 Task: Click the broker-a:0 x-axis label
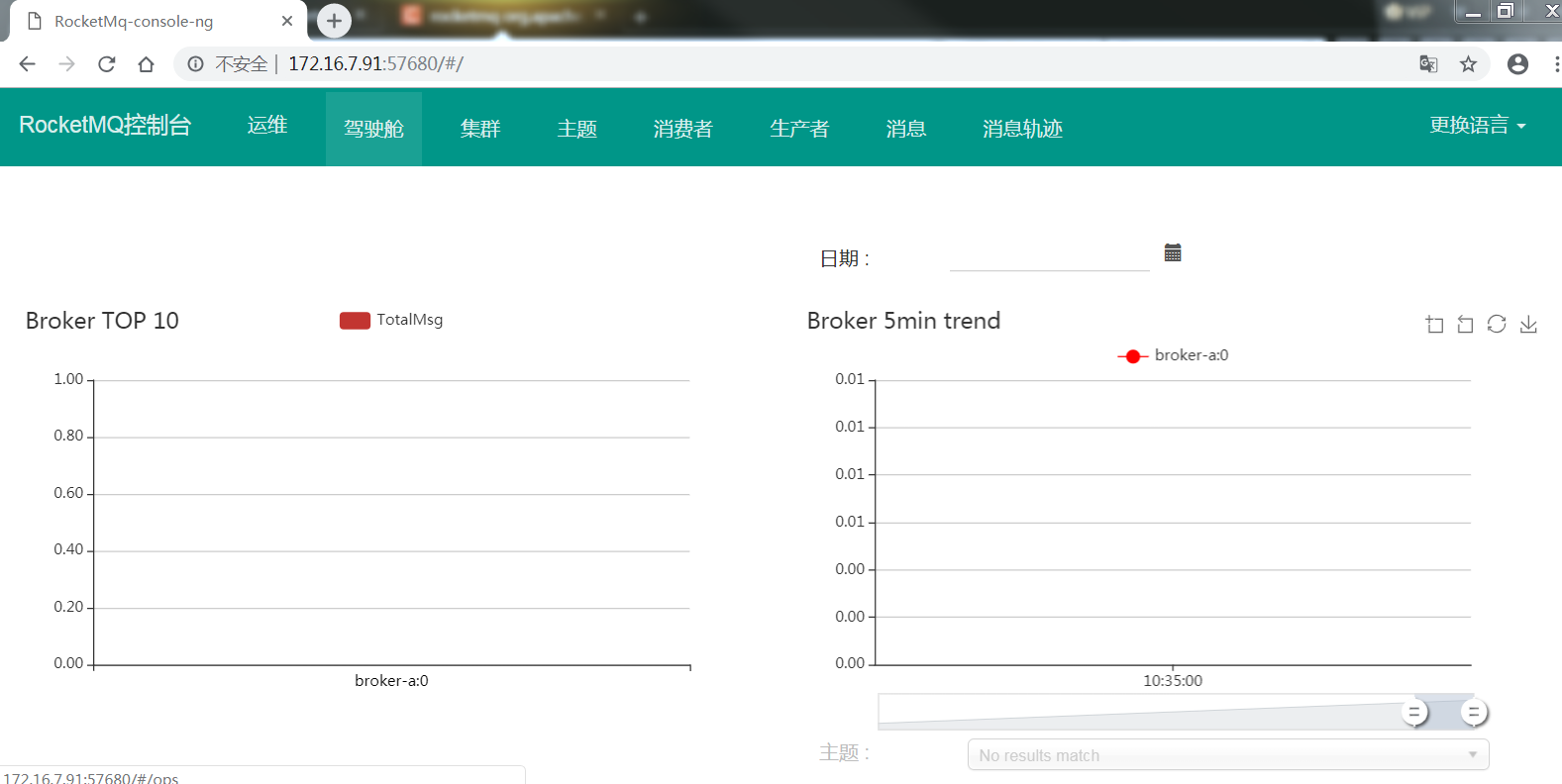click(391, 680)
